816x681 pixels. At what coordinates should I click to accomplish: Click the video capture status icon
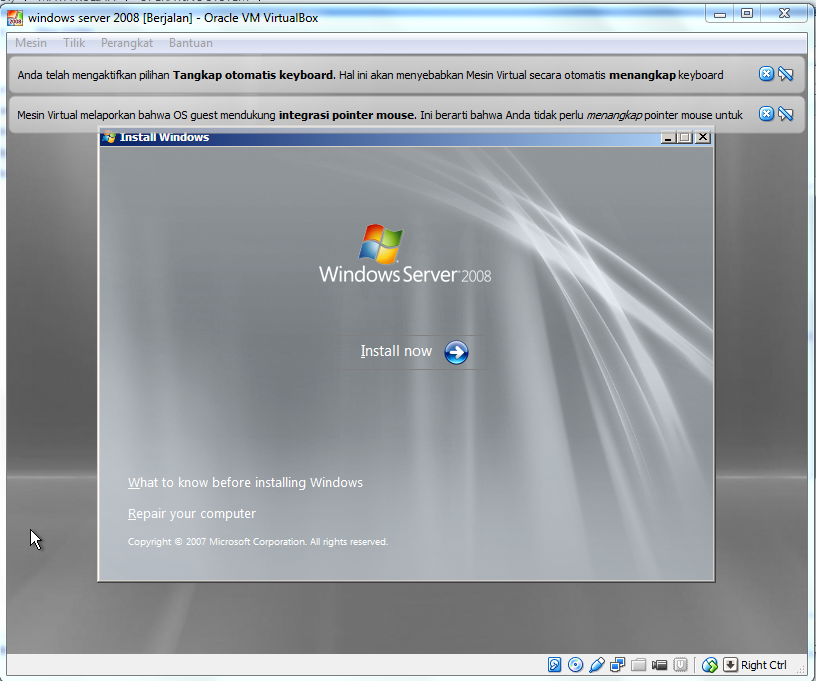point(659,665)
